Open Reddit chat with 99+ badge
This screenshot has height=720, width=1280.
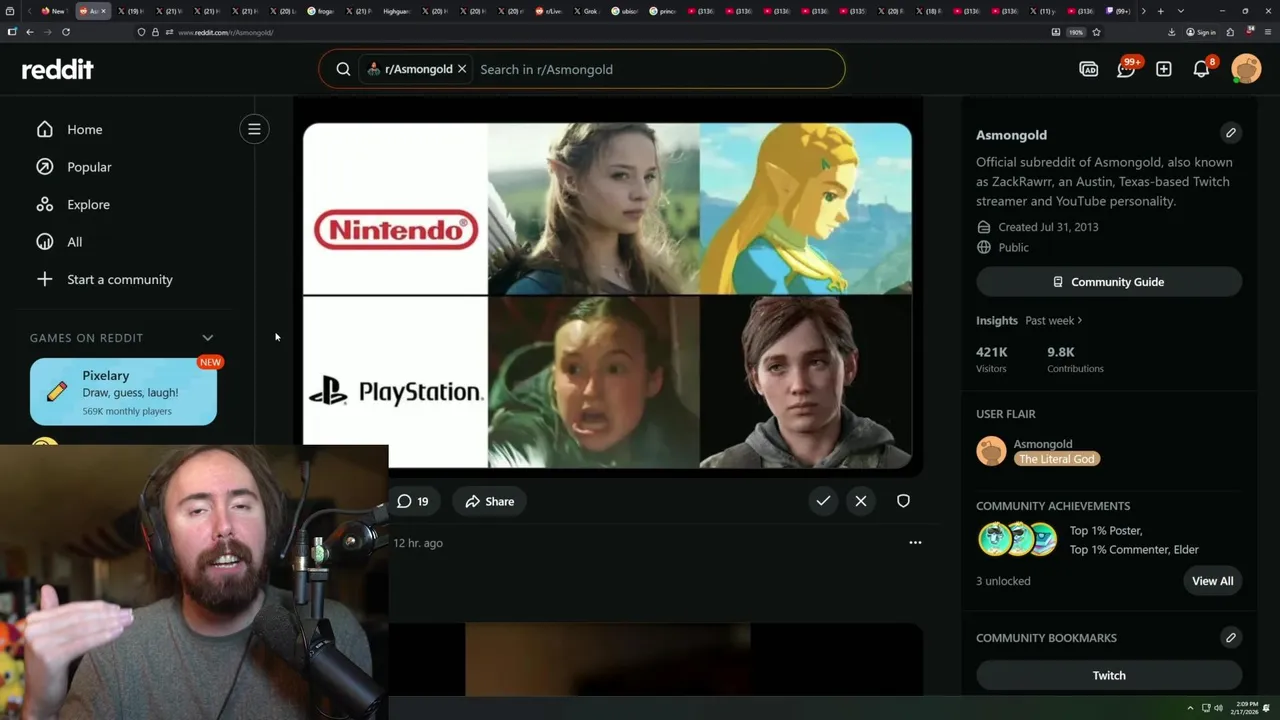coord(1127,68)
